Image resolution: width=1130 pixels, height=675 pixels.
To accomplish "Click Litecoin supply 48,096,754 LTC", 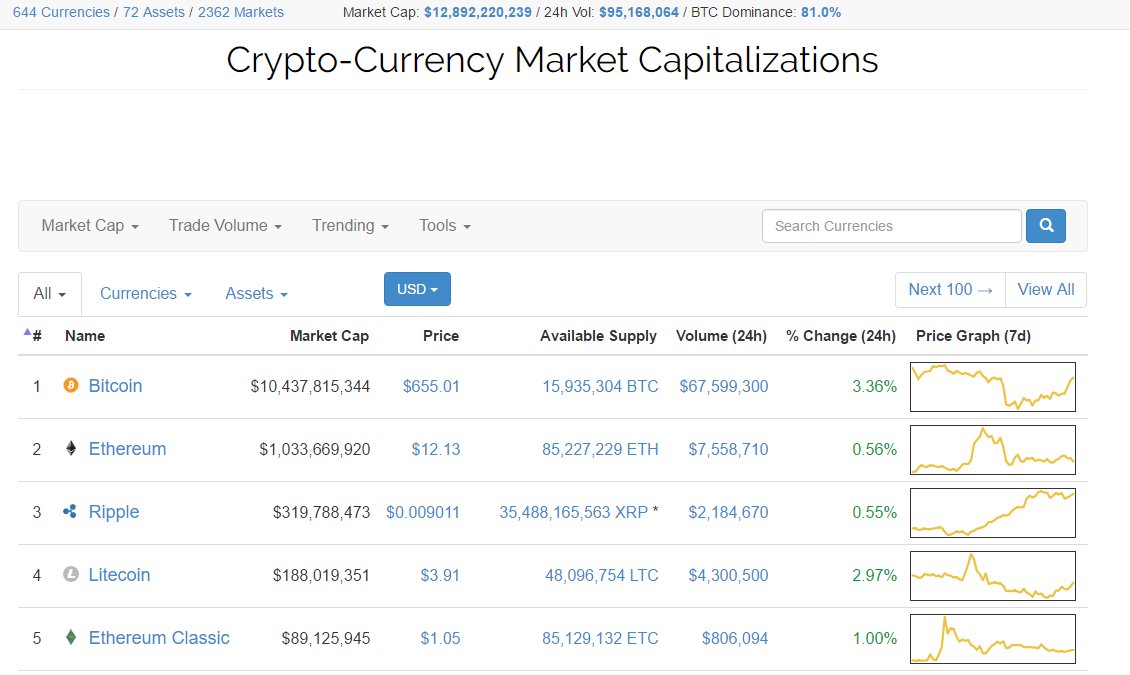I will [x=602, y=576].
